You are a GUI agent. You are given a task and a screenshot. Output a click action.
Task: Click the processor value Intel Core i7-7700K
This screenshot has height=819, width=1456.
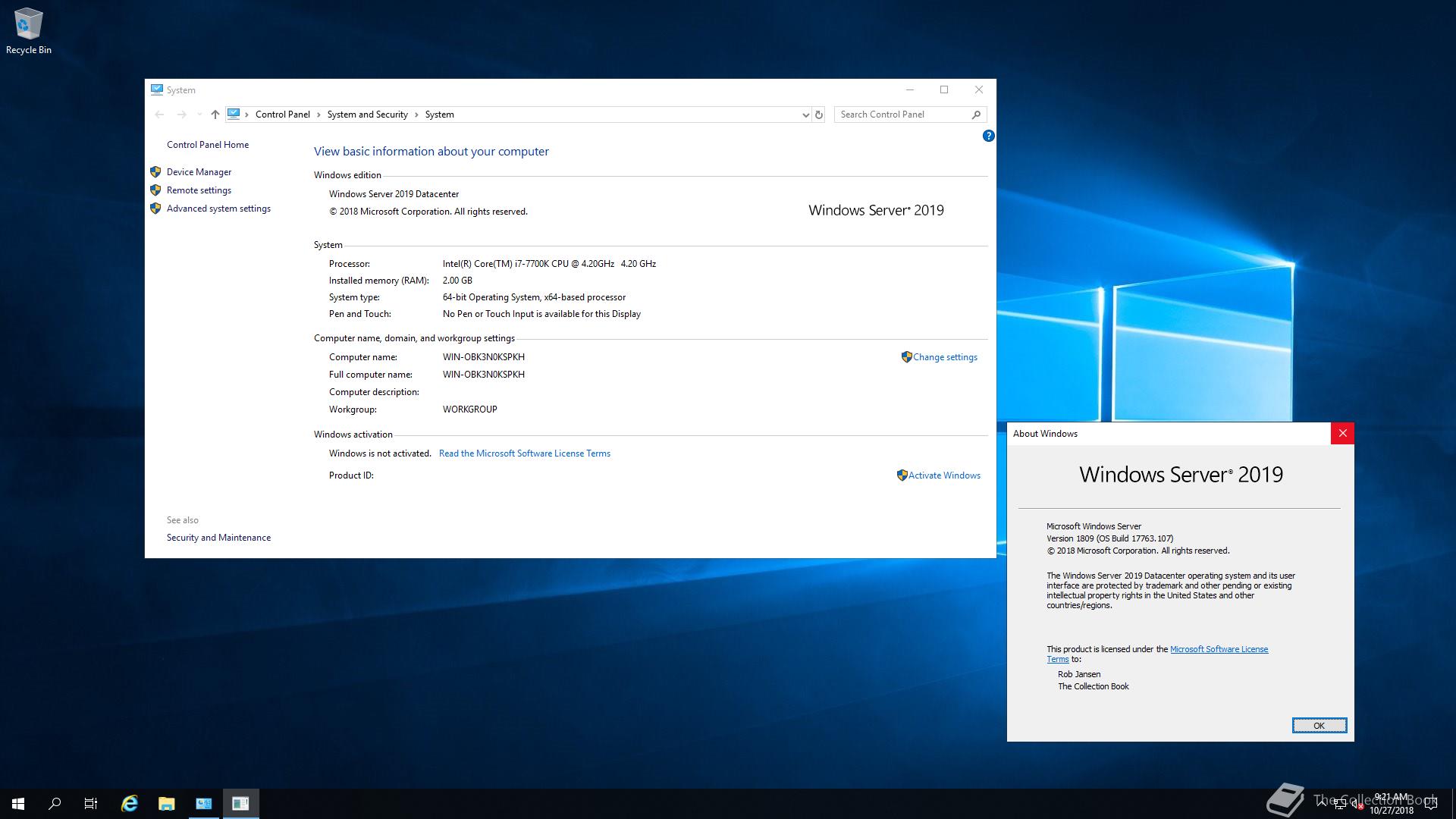pos(550,264)
